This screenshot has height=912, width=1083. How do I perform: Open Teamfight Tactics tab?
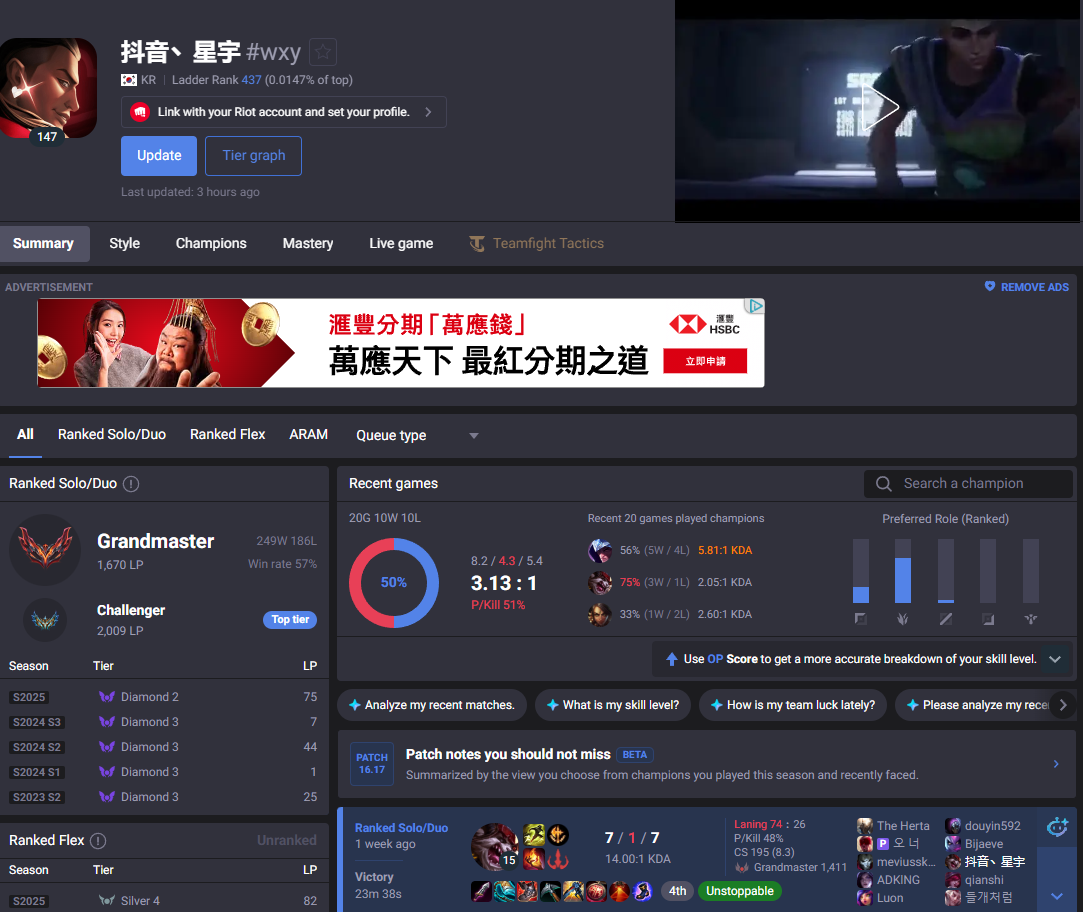tap(536, 243)
